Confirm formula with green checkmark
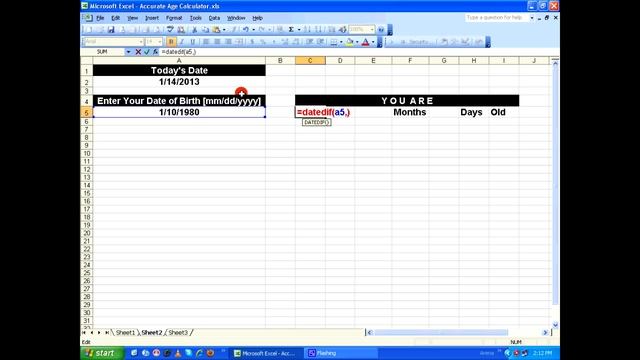 click(147, 52)
